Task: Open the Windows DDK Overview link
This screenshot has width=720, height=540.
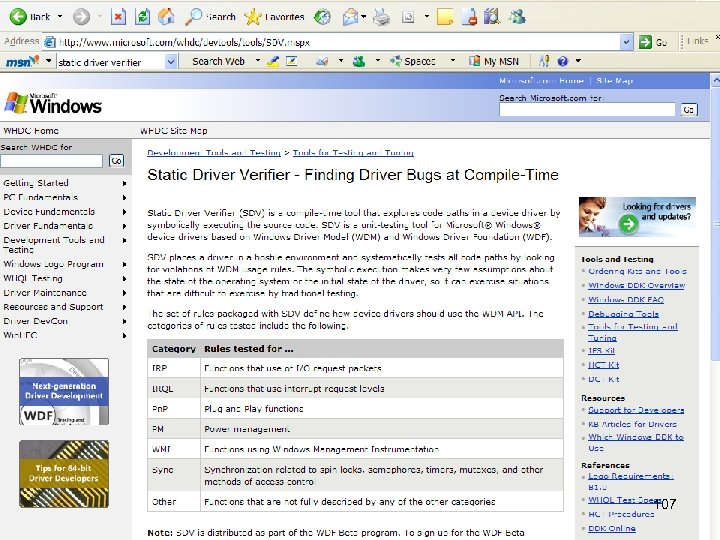Action: point(636,285)
